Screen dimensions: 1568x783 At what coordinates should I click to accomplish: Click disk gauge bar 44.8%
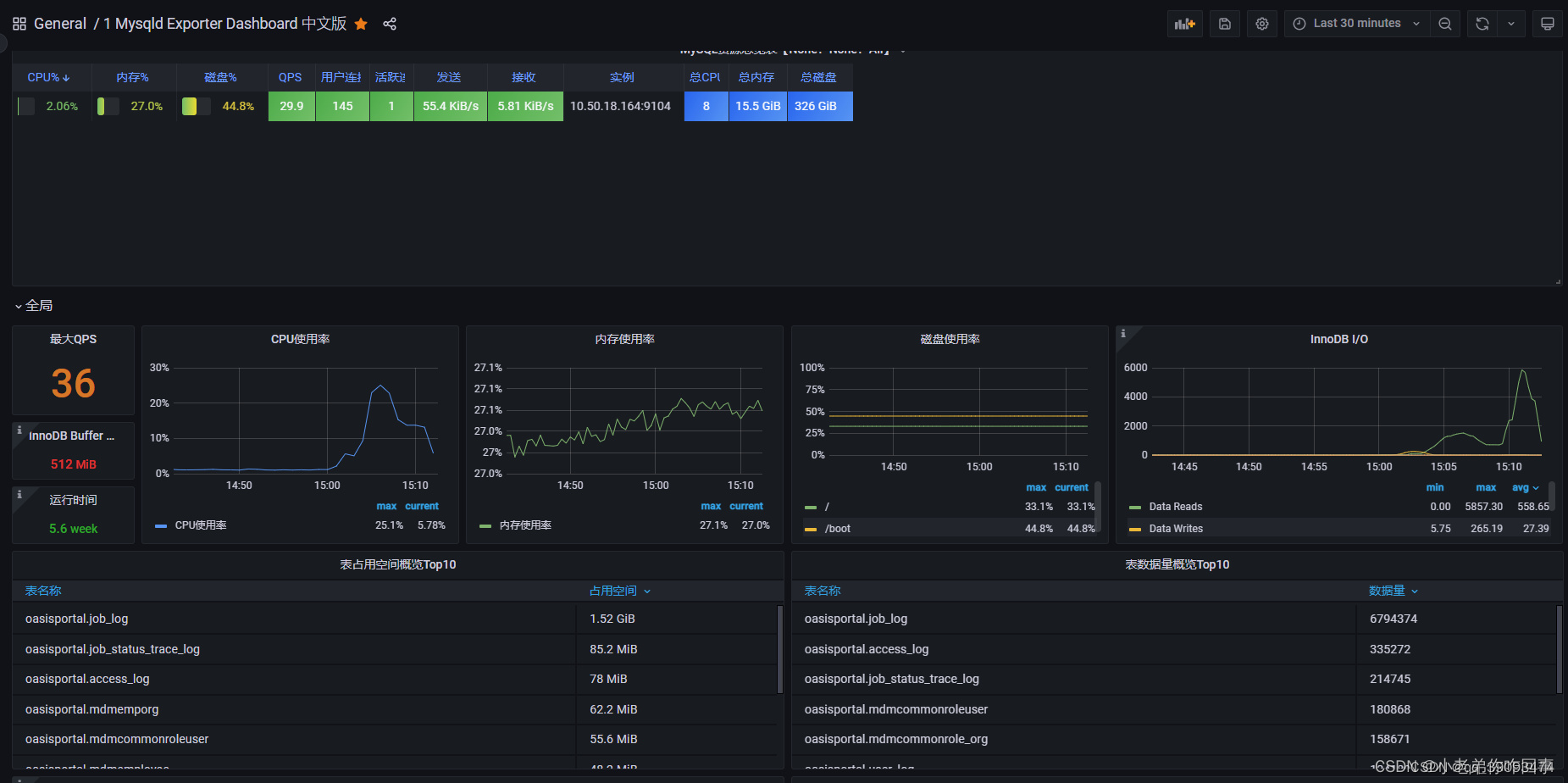[x=197, y=106]
